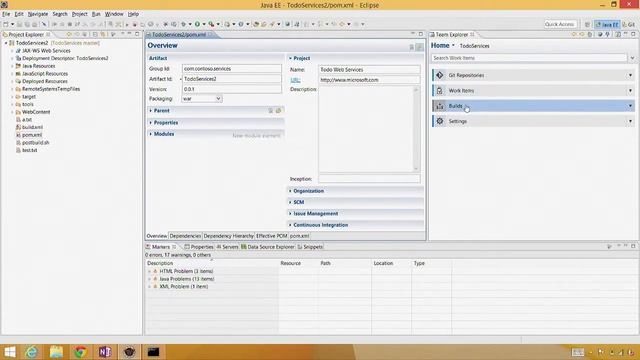Image resolution: width=640 pixels, height=360 pixels.
Task: Open Settings dropdown arrow
Action: tap(630, 121)
